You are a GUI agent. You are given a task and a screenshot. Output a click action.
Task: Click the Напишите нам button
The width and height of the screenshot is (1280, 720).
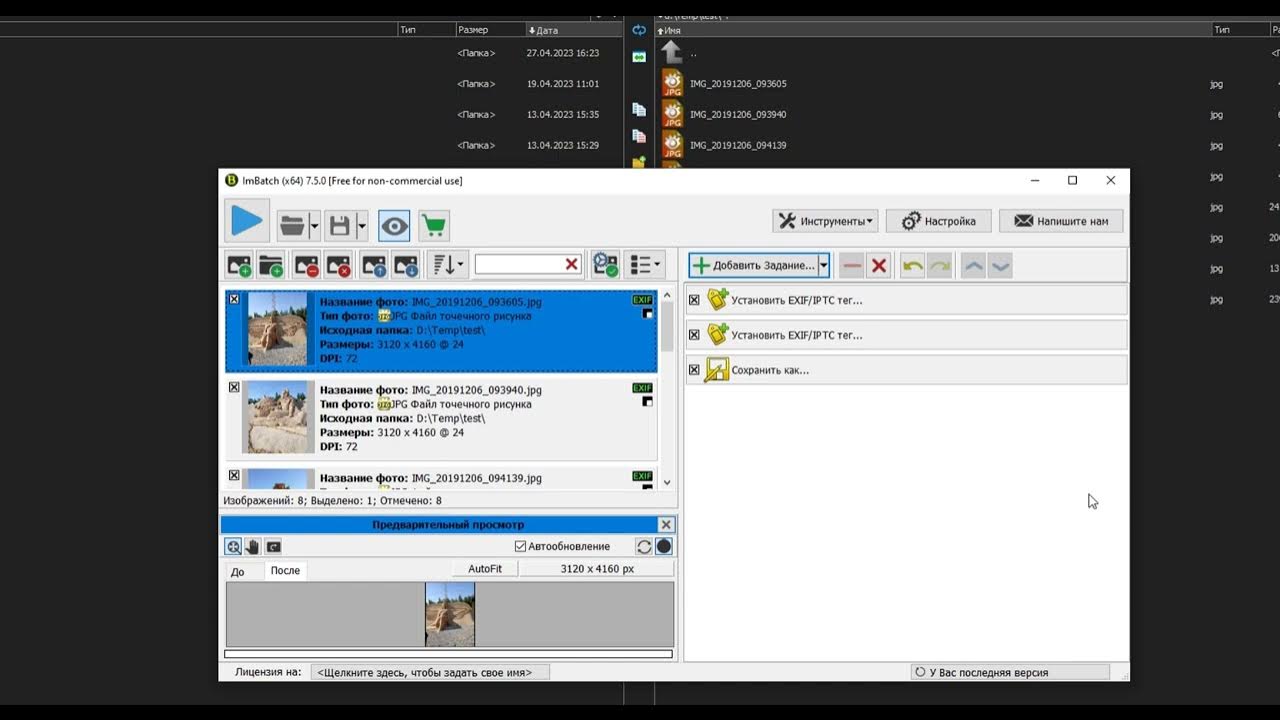coord(1061,221)
